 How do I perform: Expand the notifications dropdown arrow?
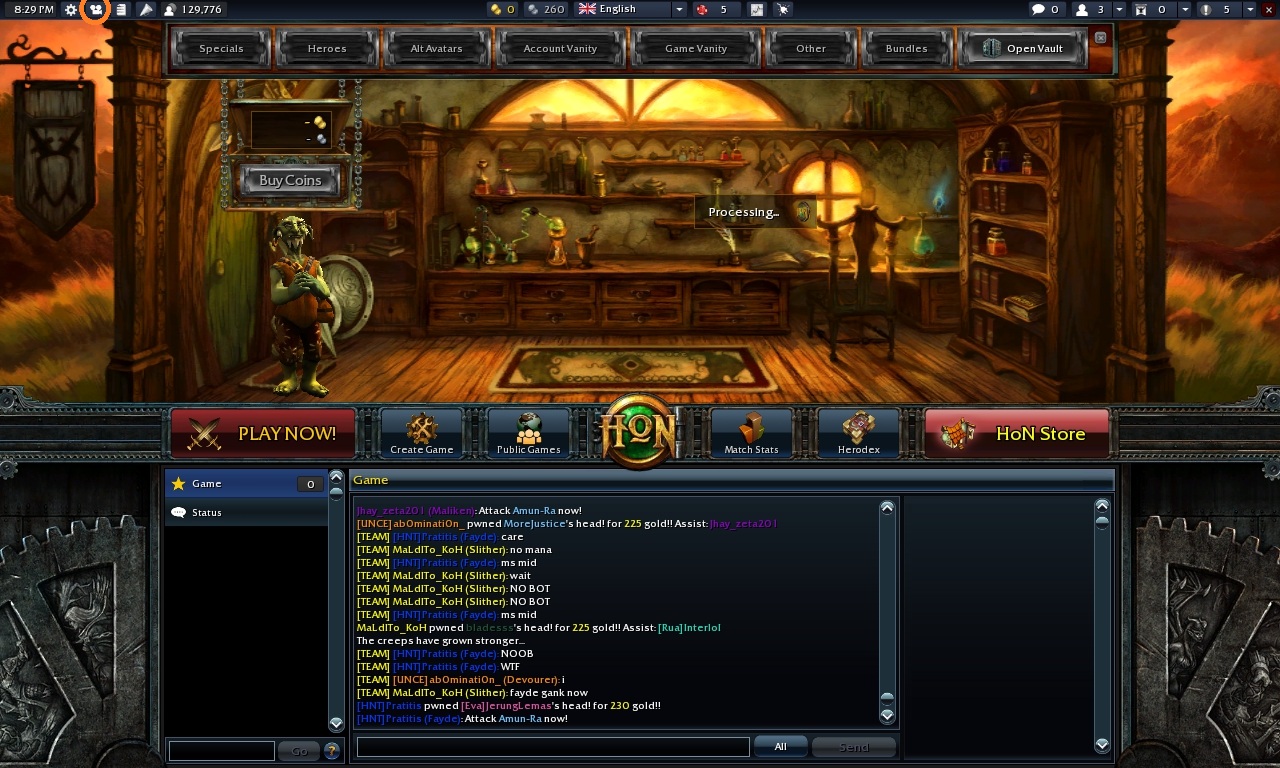point(1250,9)
